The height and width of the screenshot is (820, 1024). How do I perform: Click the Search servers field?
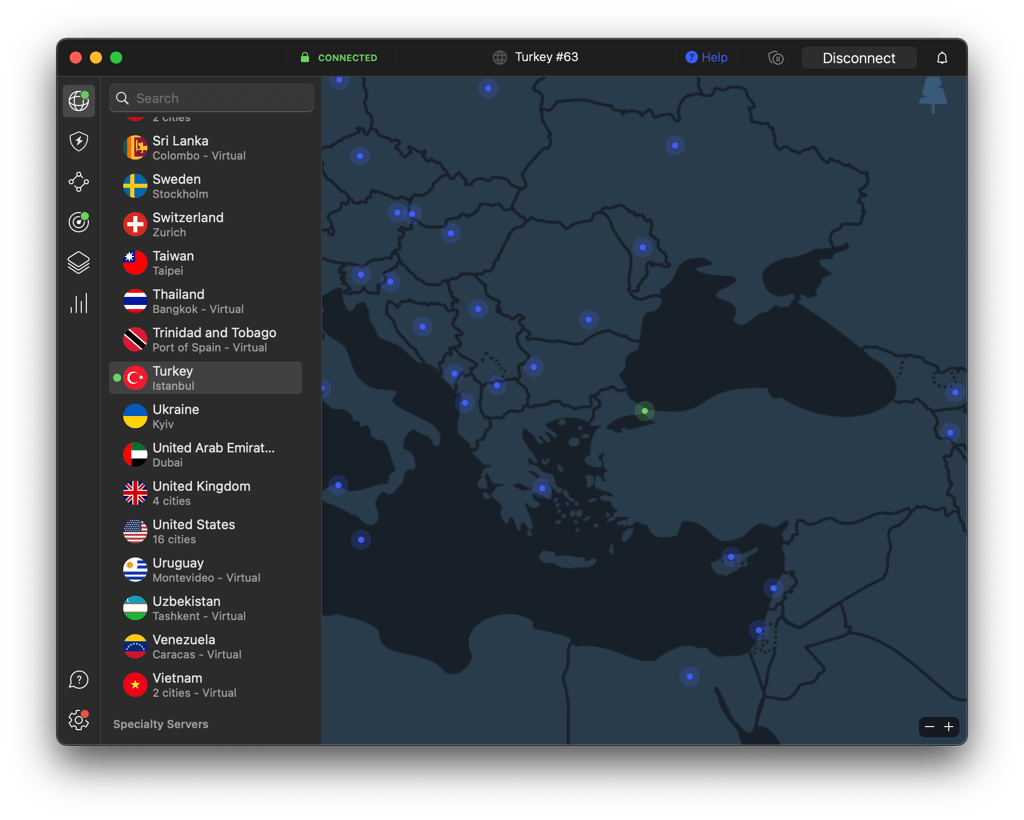[x=212, y=98]
